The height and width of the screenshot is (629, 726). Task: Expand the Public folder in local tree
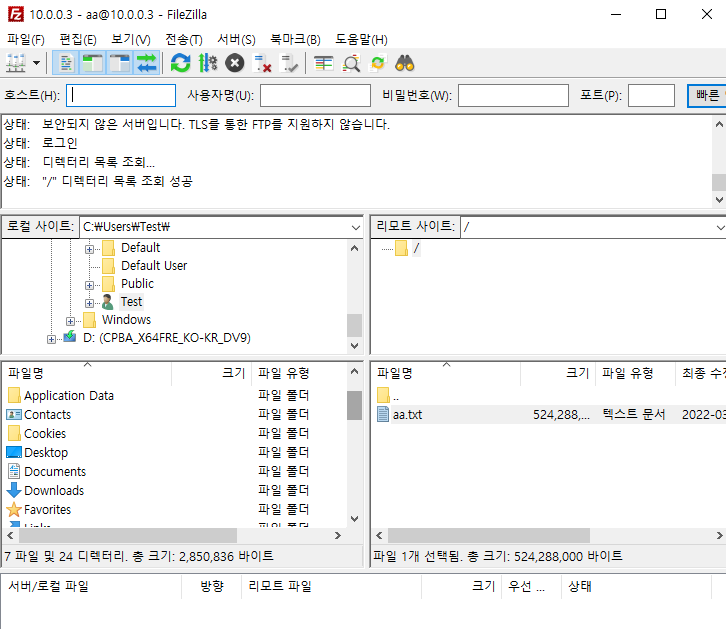point(89,285)
